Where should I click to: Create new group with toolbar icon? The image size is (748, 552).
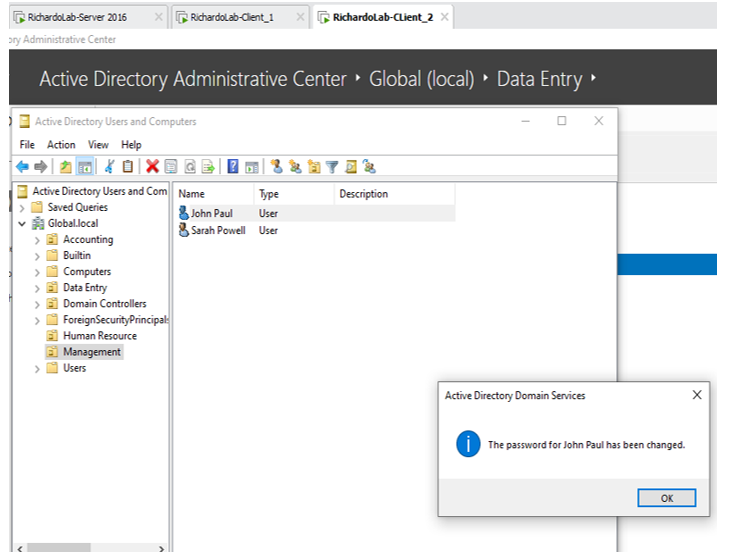[295, 167]
